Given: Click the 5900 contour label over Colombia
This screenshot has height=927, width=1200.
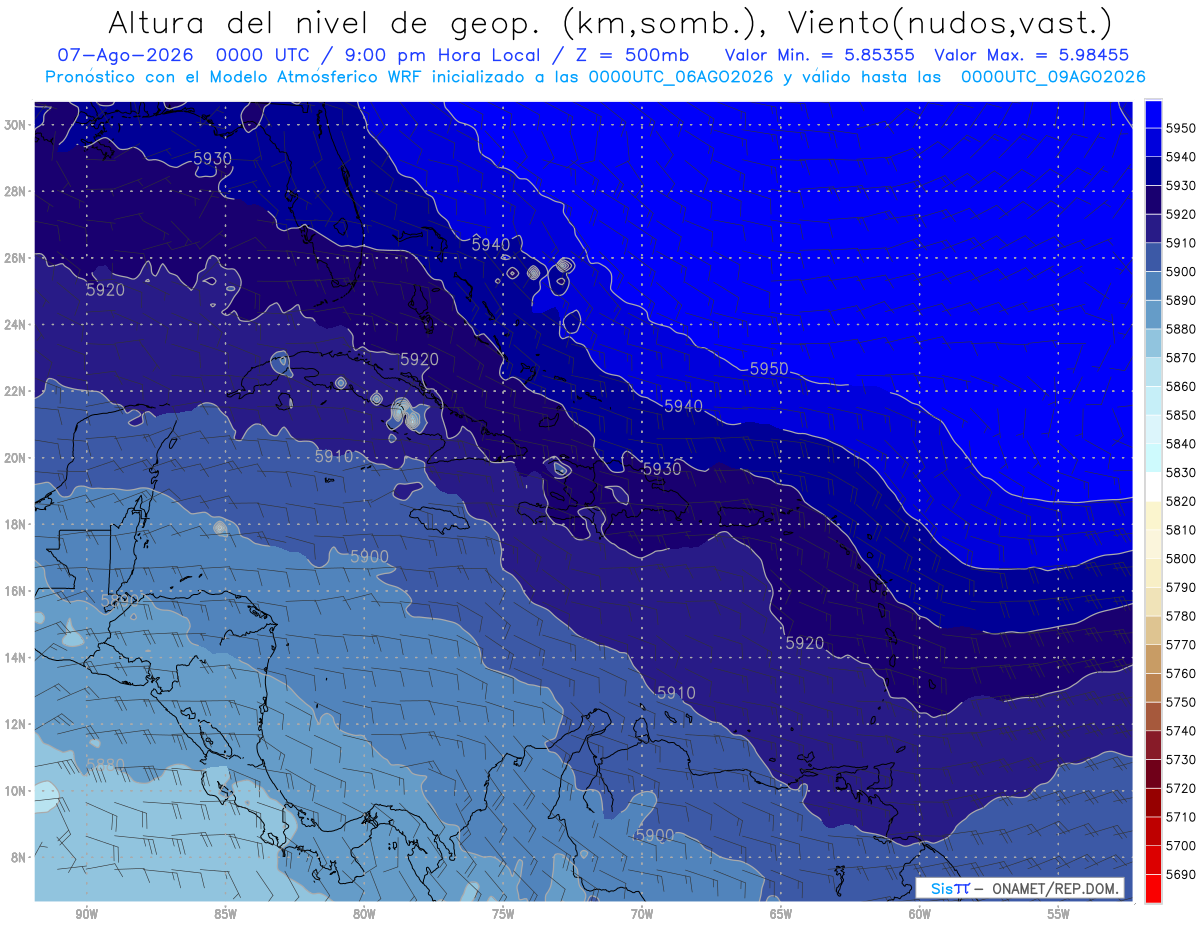Looking at the screenshot, I should 655,835.
